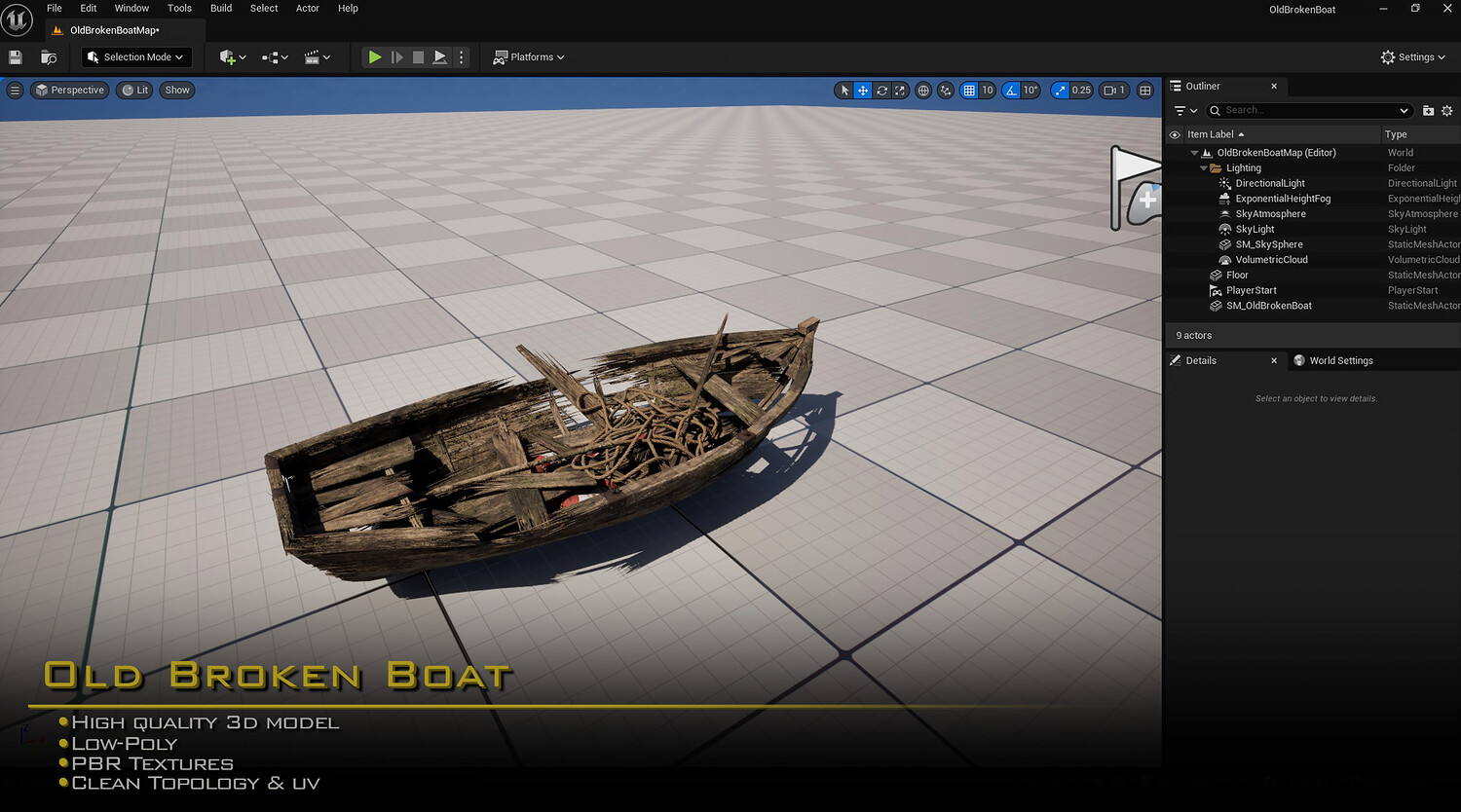This screenshot has width=1461, height=812.
Task: Open the Actor menu
Action: click(x=308, y=8)
